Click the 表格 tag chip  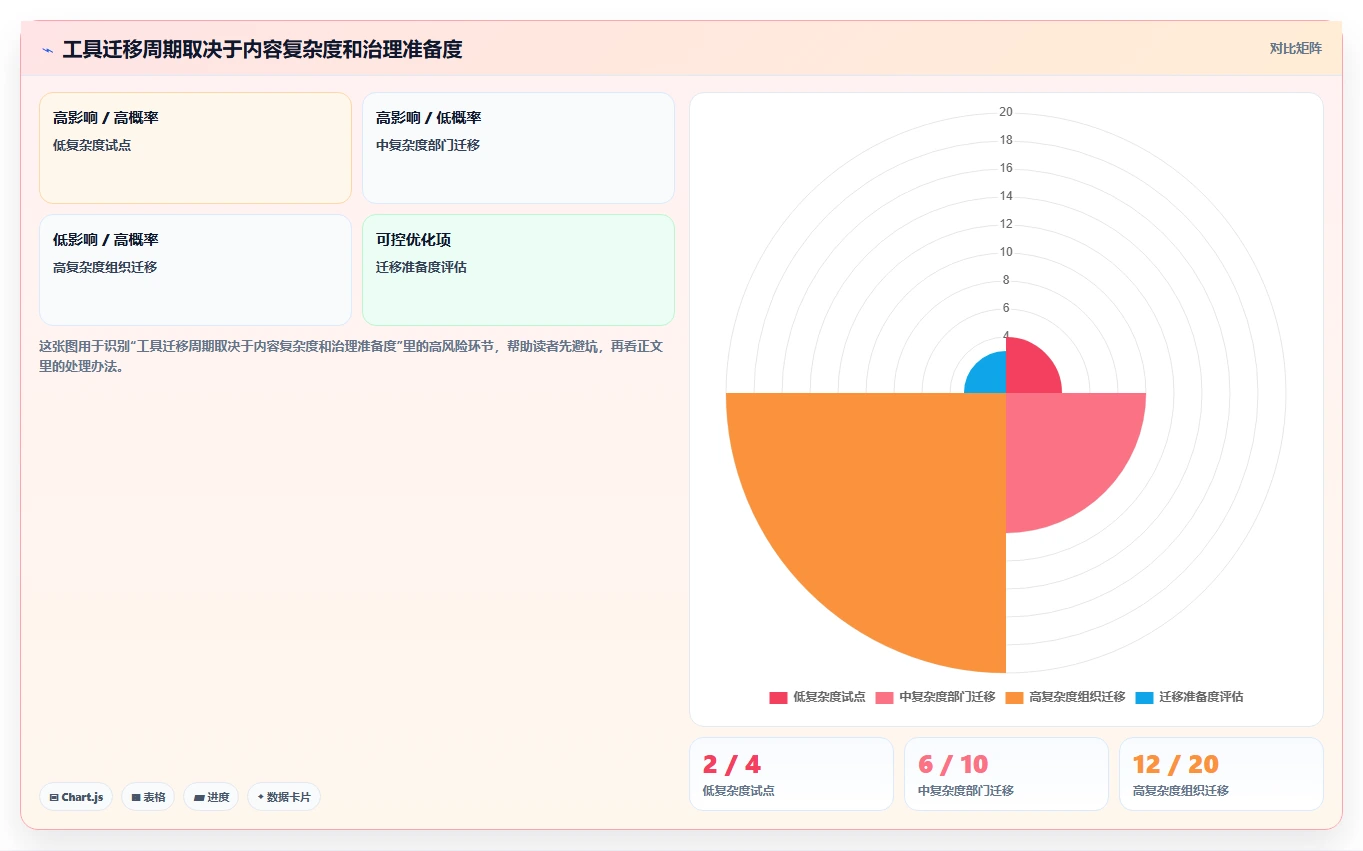point(148,797)
